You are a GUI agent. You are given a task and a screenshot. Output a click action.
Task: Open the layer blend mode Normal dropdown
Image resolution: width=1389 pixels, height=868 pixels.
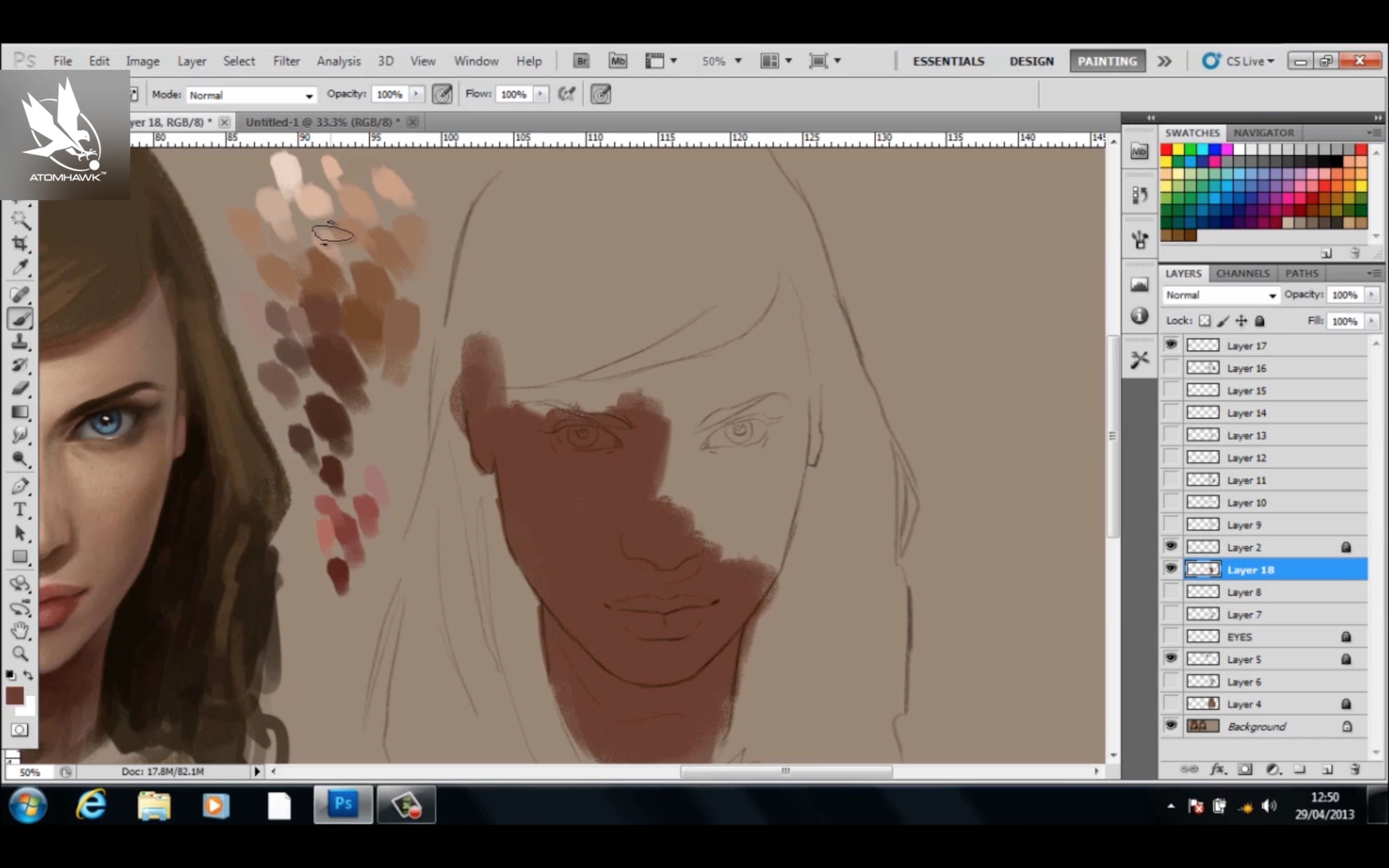(1220, 295)
